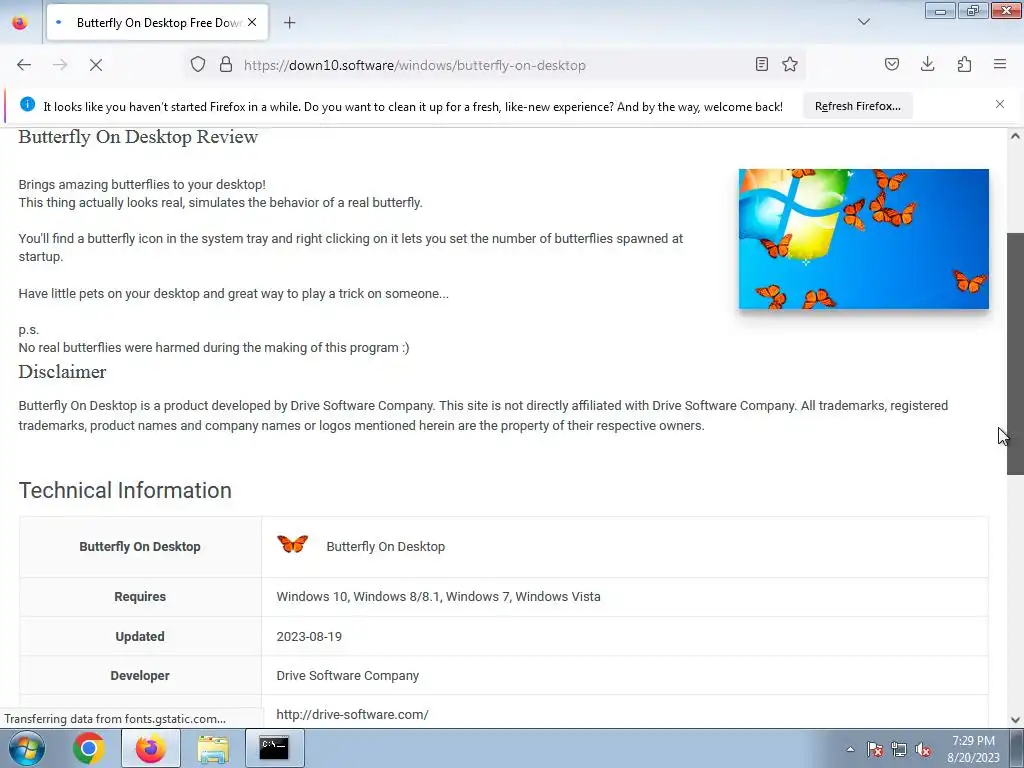Screen dimensions: 1024x768
Task: Click the URL address field
Action: (x=493, y=65)
